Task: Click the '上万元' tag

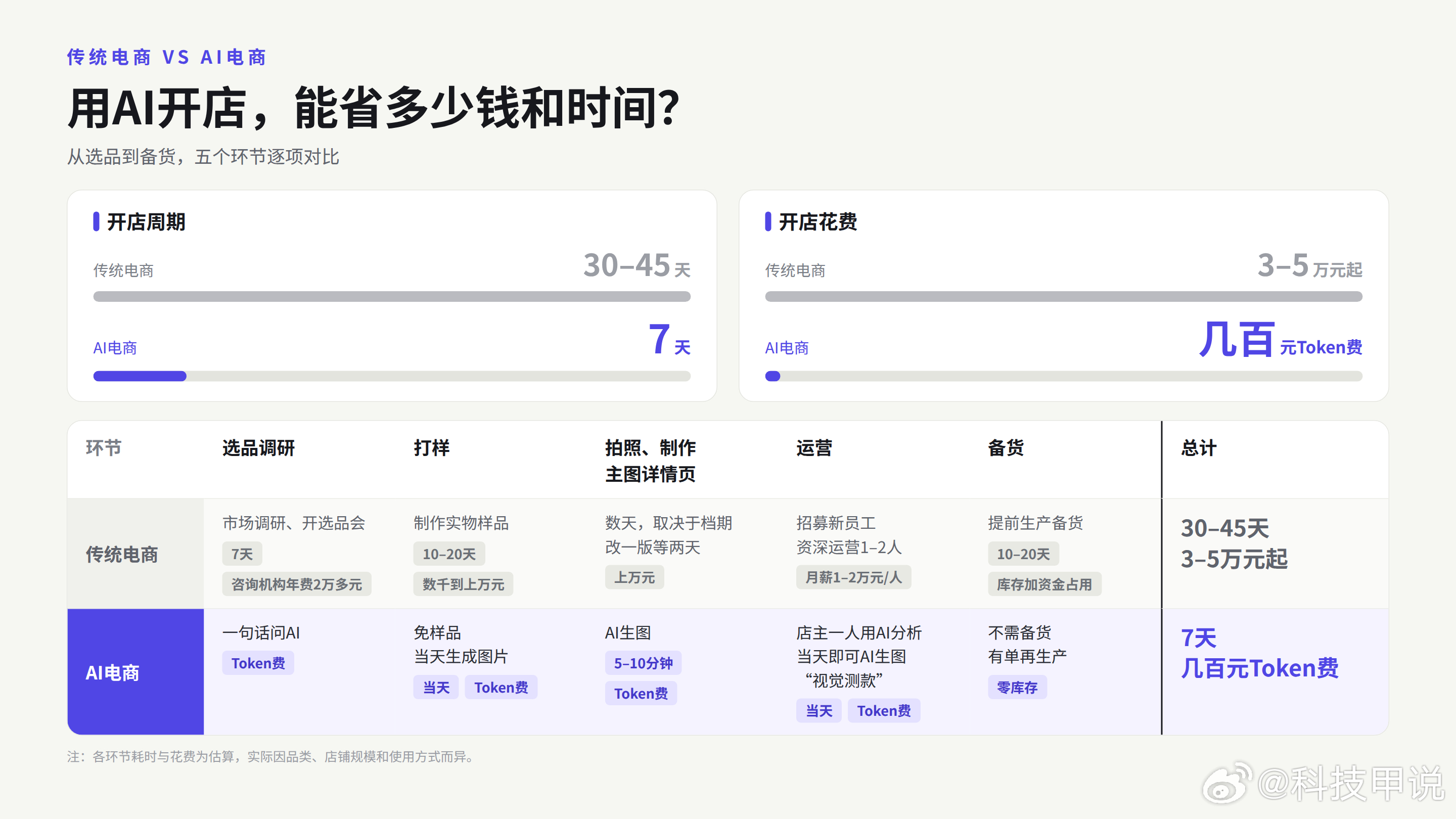Action: tap(634, 577)
